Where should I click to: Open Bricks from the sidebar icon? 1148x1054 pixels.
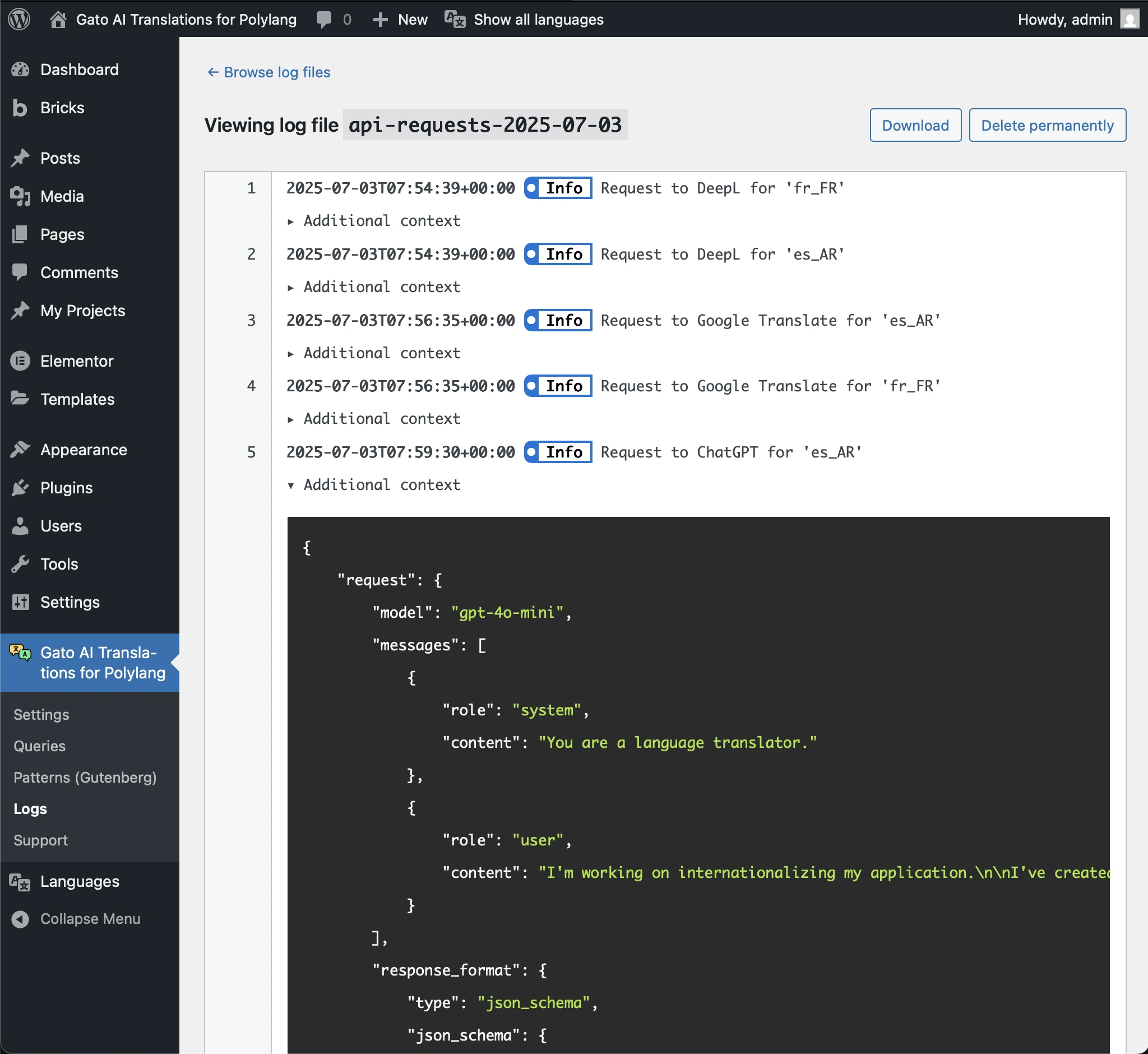(20, 108)
